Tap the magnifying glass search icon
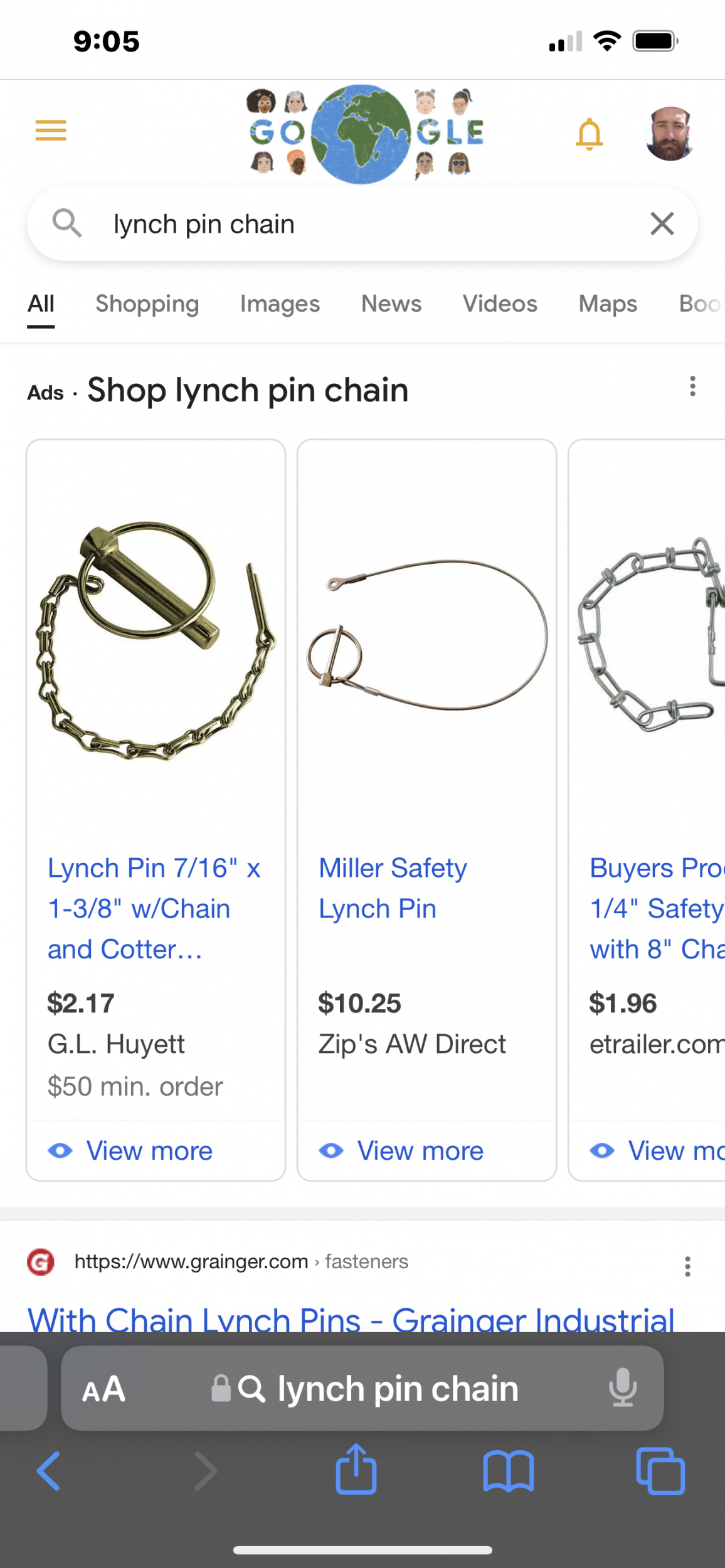 [x=67, y=223]
